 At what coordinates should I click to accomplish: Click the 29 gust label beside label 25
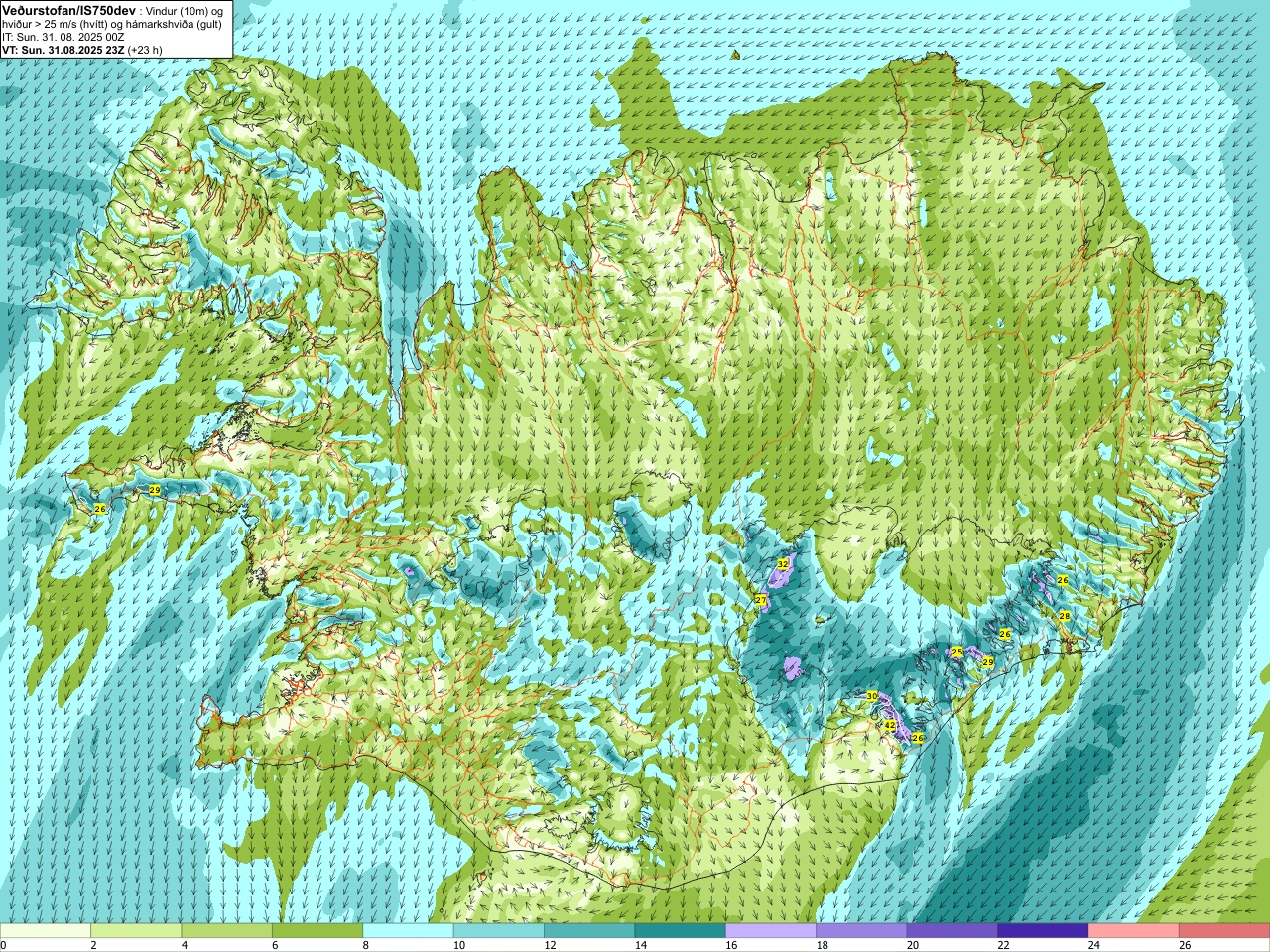click(x=988, y=662)
